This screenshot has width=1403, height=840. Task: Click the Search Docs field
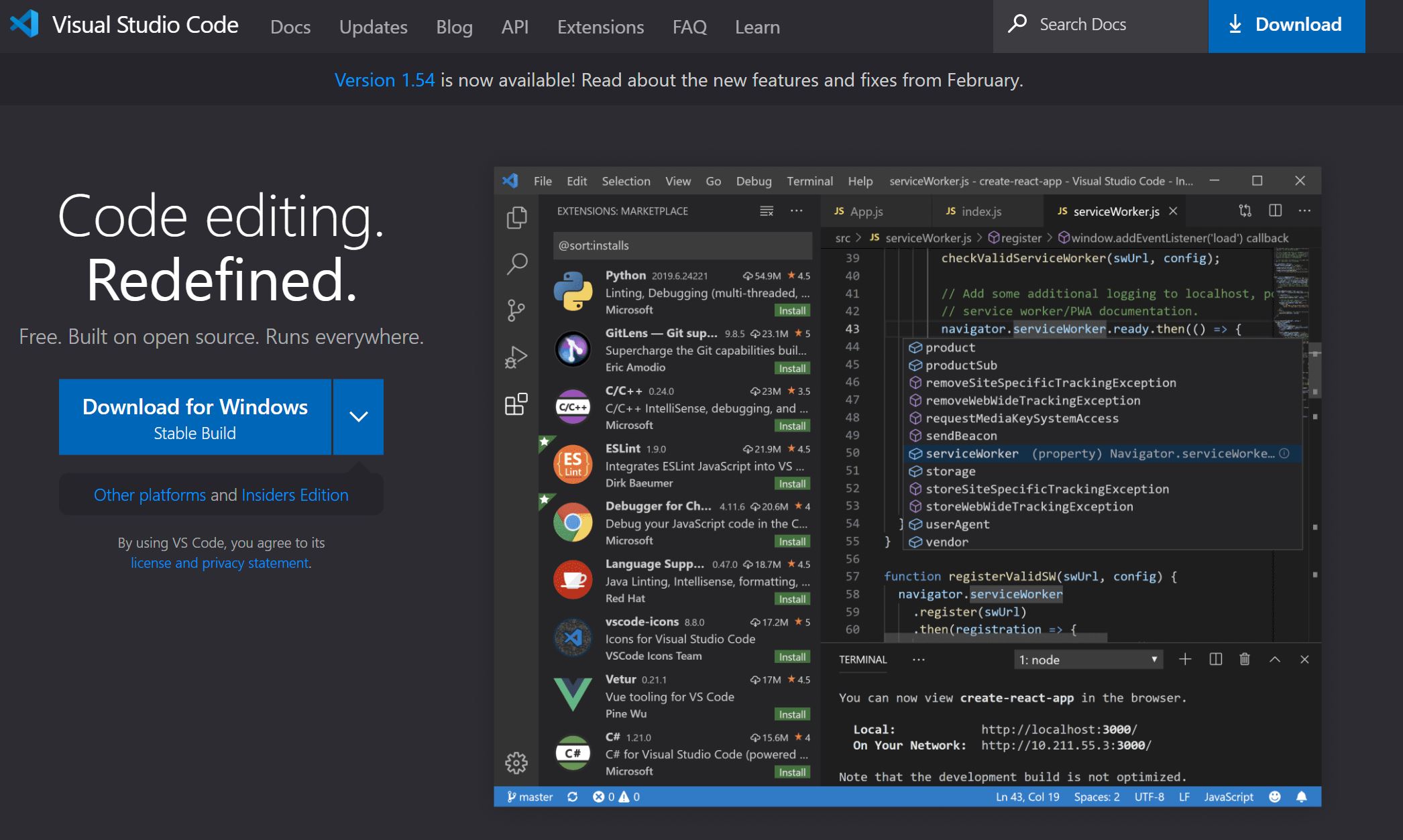[1100, 25]
